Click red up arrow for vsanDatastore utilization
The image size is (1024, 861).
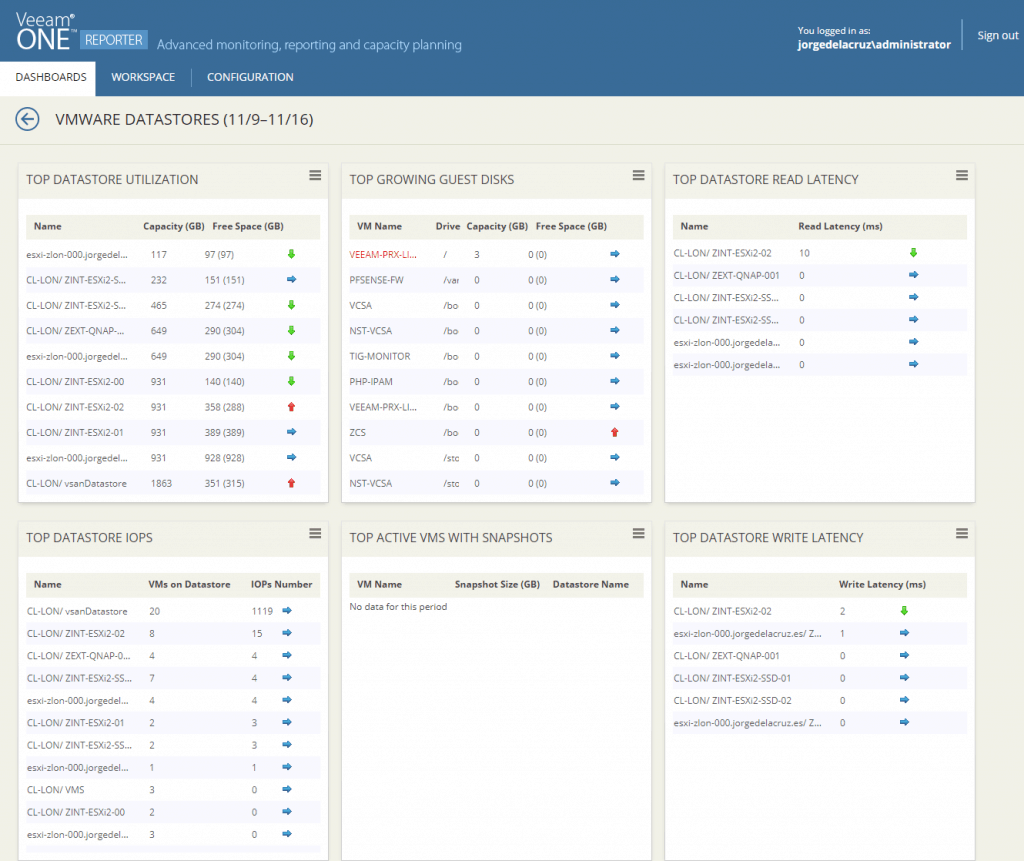291,483
